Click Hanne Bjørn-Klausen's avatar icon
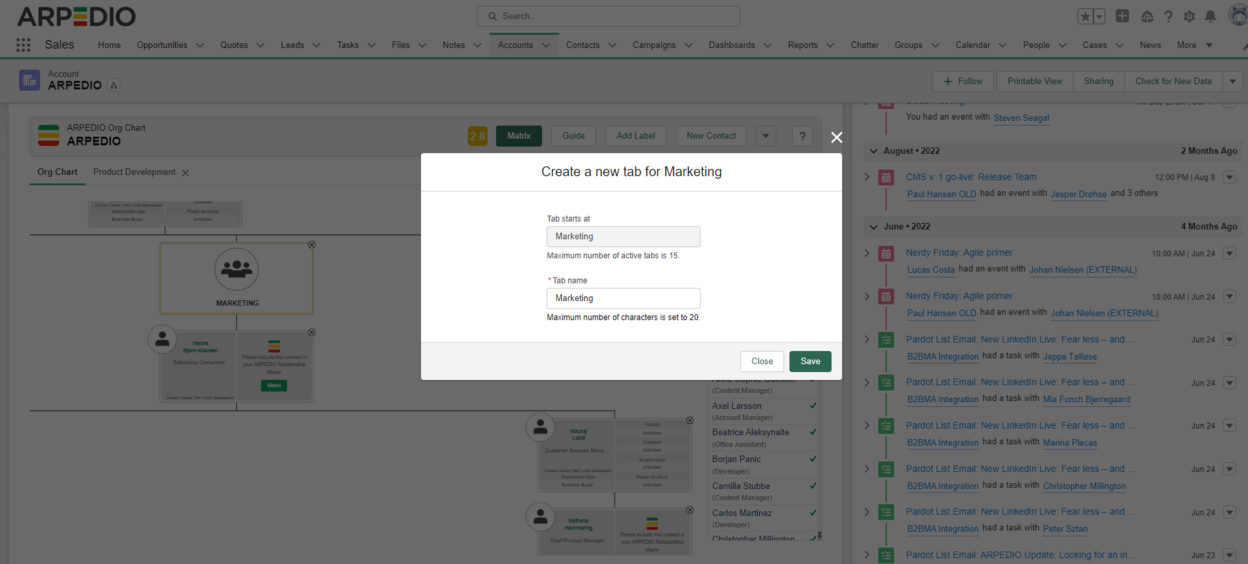This screenshot has width=1248, height=564. [162, 340]
